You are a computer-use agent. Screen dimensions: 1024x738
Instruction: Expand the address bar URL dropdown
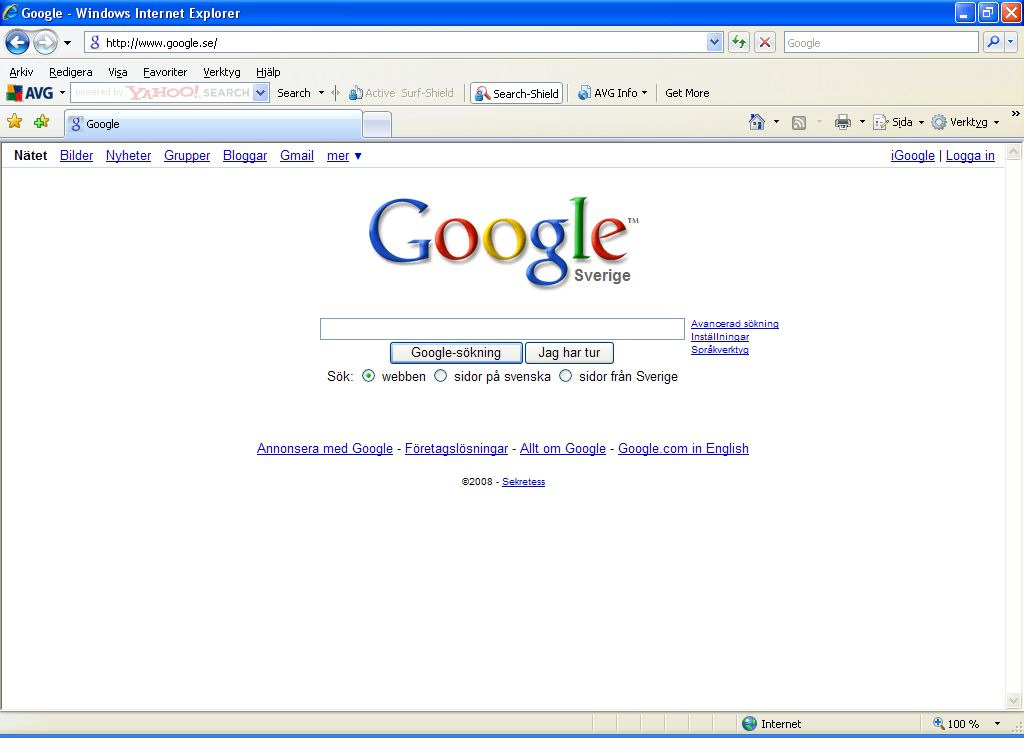pos(714,42)
